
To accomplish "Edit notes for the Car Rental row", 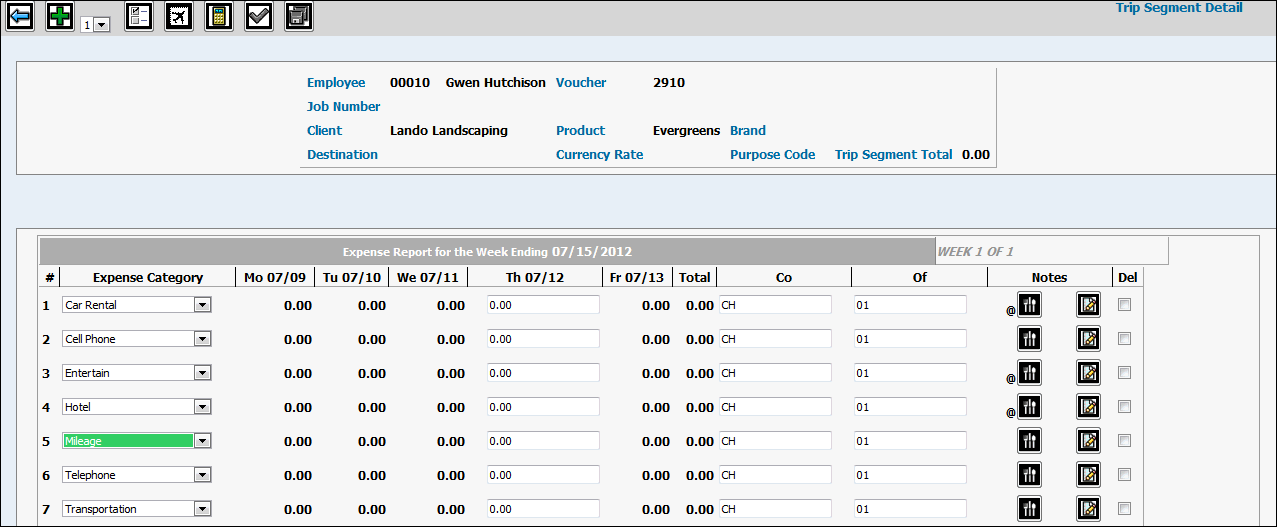I will pyautogui.click(x=1089, y=305).
